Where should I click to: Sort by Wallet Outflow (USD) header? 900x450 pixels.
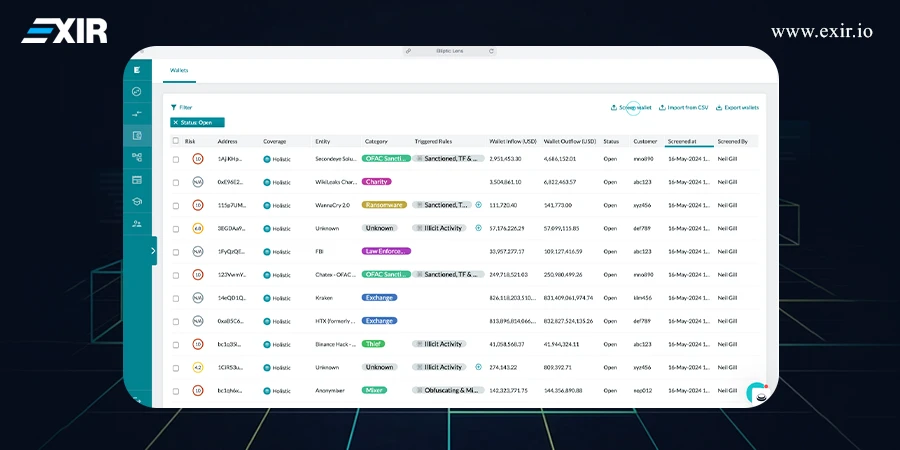(569, 141)
